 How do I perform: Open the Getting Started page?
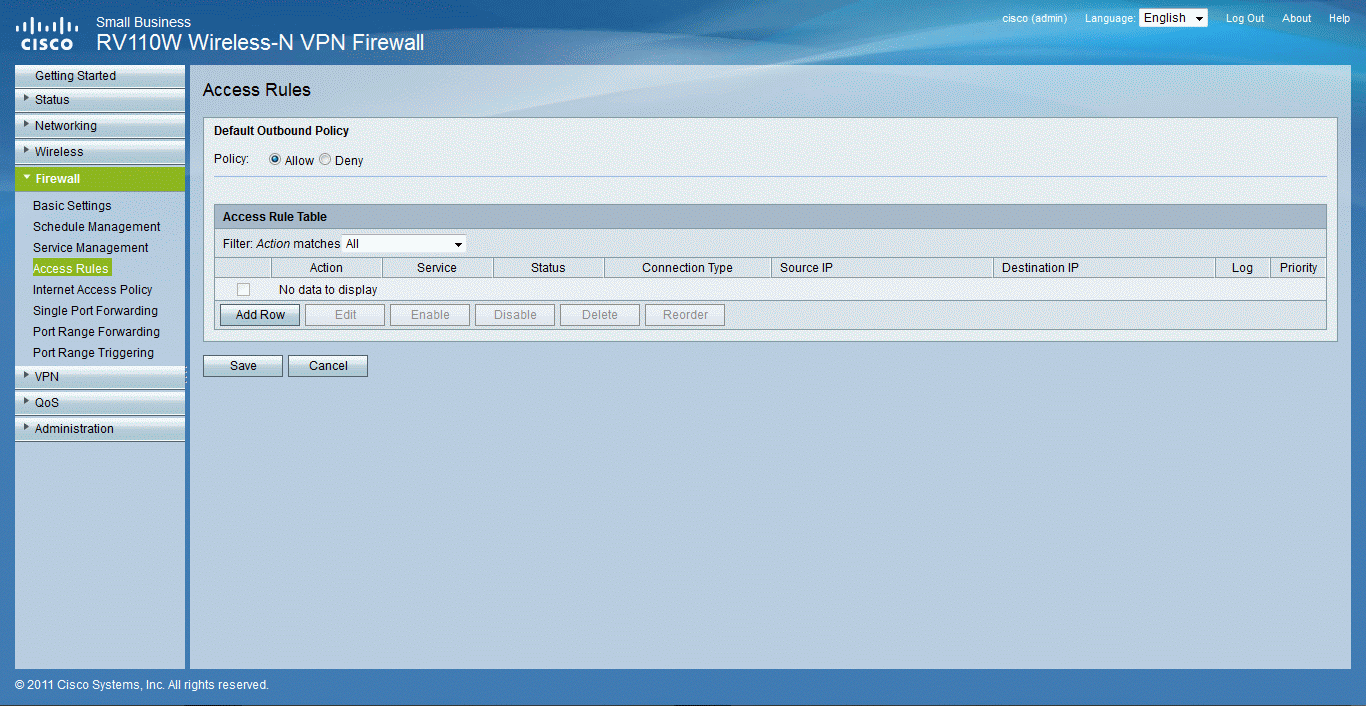click(100, 76)
